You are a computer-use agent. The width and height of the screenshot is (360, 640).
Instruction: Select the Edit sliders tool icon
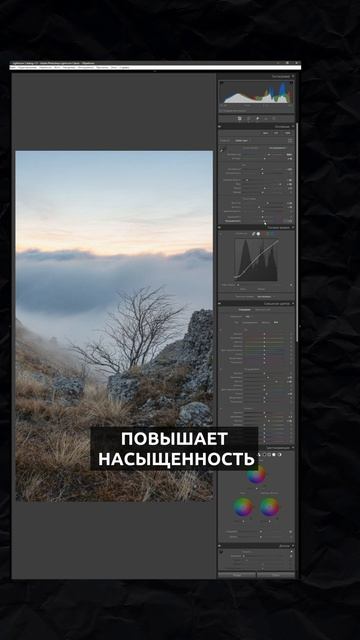tap(240, 118)
